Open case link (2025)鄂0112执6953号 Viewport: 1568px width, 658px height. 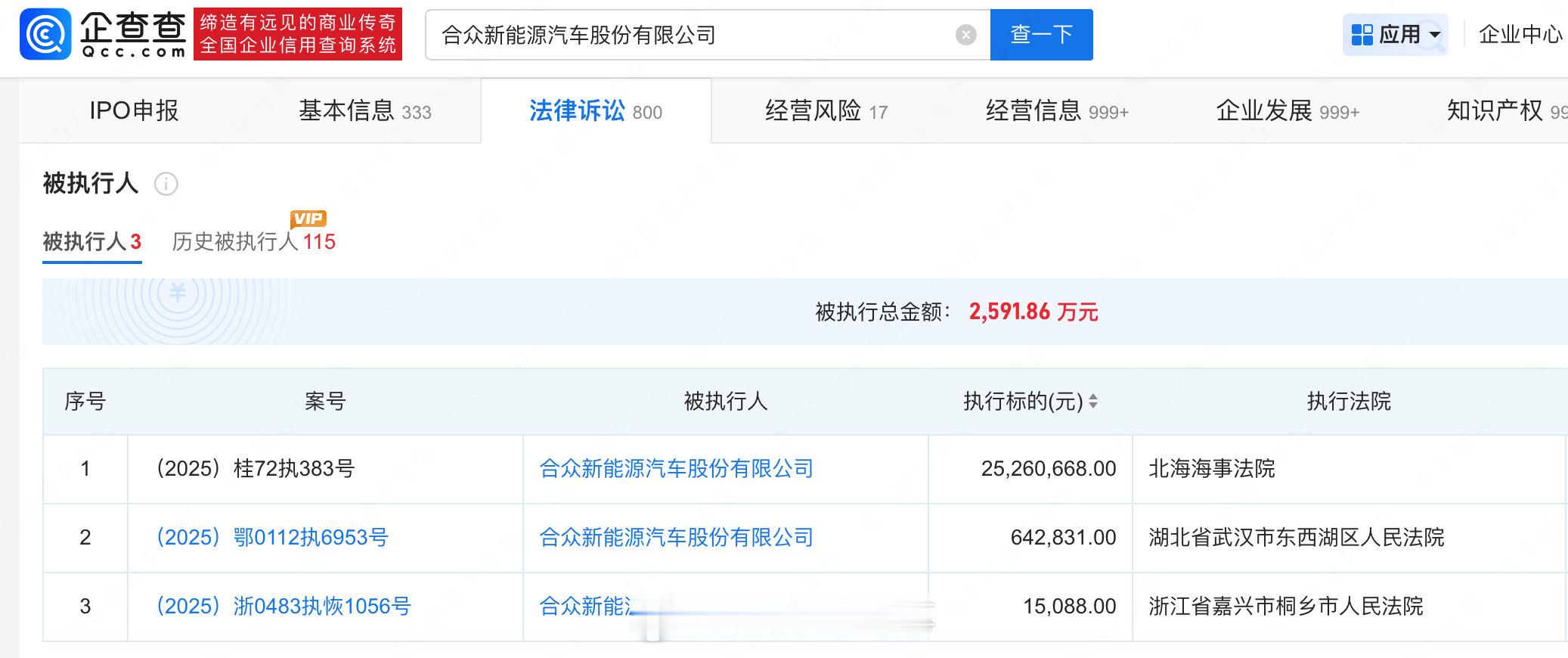pyautogui.click(x=272, y=538)
